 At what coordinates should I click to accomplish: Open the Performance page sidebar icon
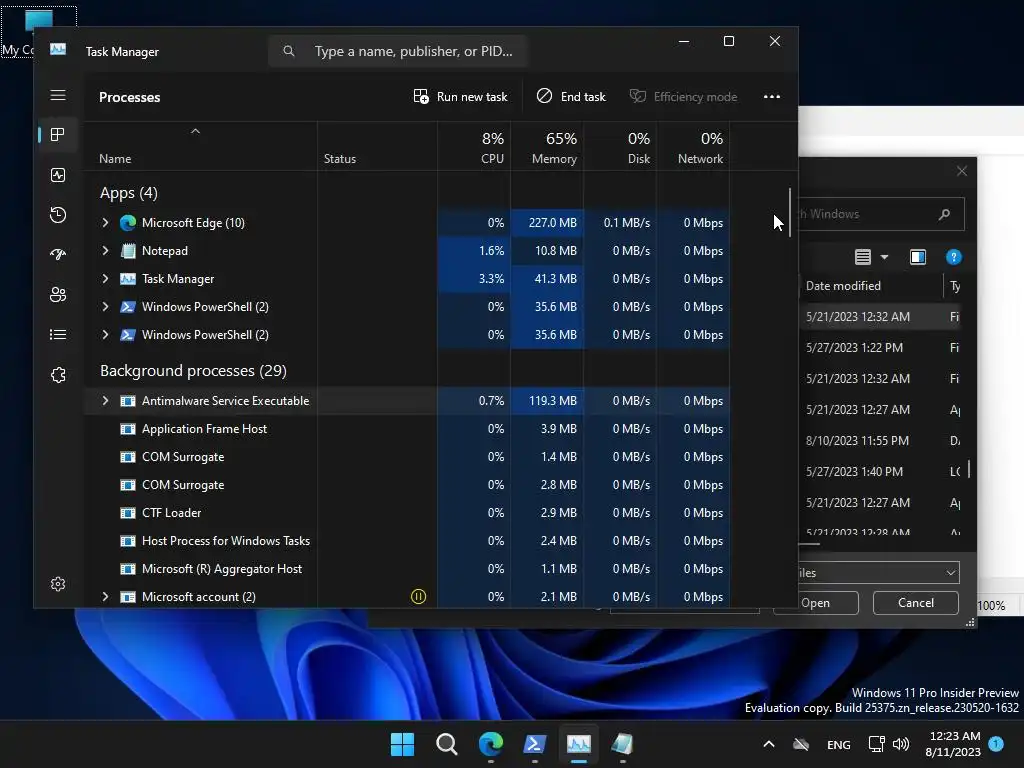click(x=58, y=175)
